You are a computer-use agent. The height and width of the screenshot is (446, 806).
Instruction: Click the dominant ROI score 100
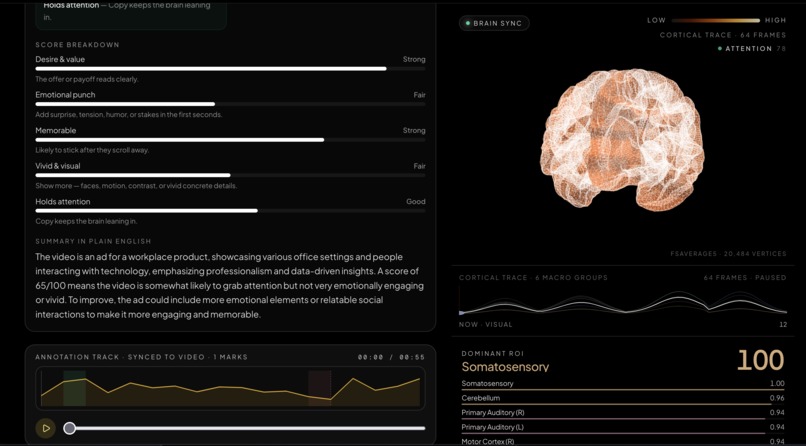point(760,361)
